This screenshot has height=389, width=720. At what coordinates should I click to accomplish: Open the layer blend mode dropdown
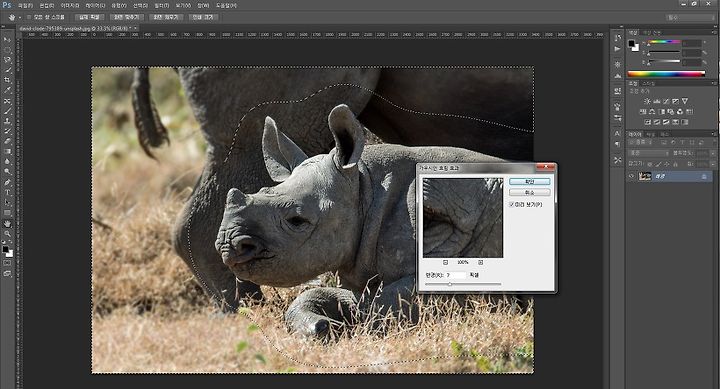click(648, 153)
